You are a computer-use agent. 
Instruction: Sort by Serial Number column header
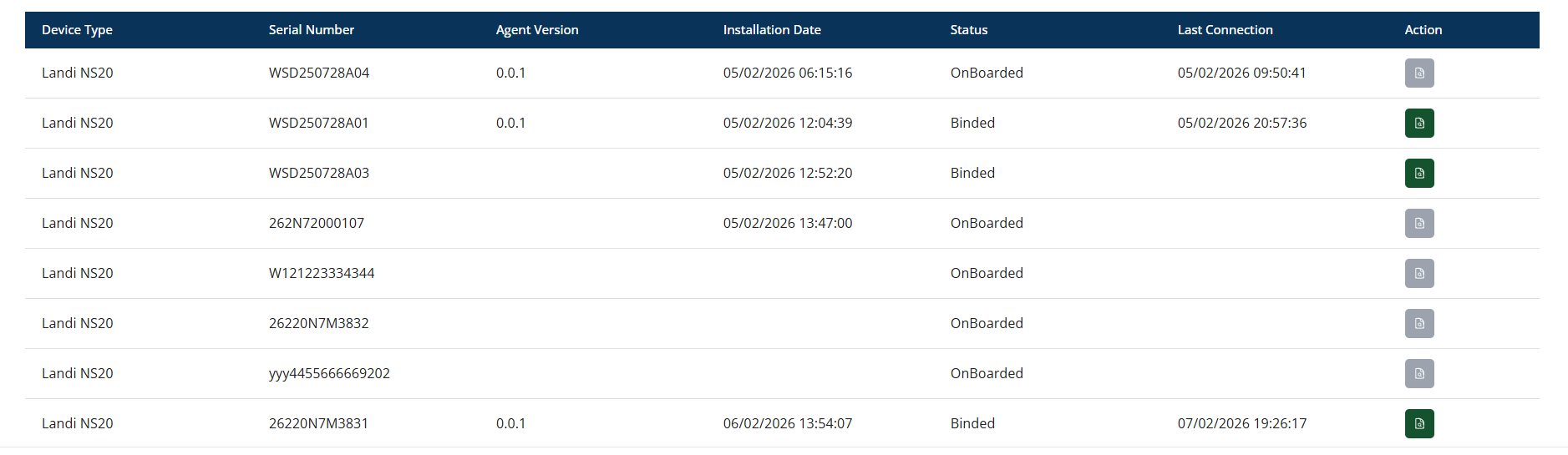(311, 30)
